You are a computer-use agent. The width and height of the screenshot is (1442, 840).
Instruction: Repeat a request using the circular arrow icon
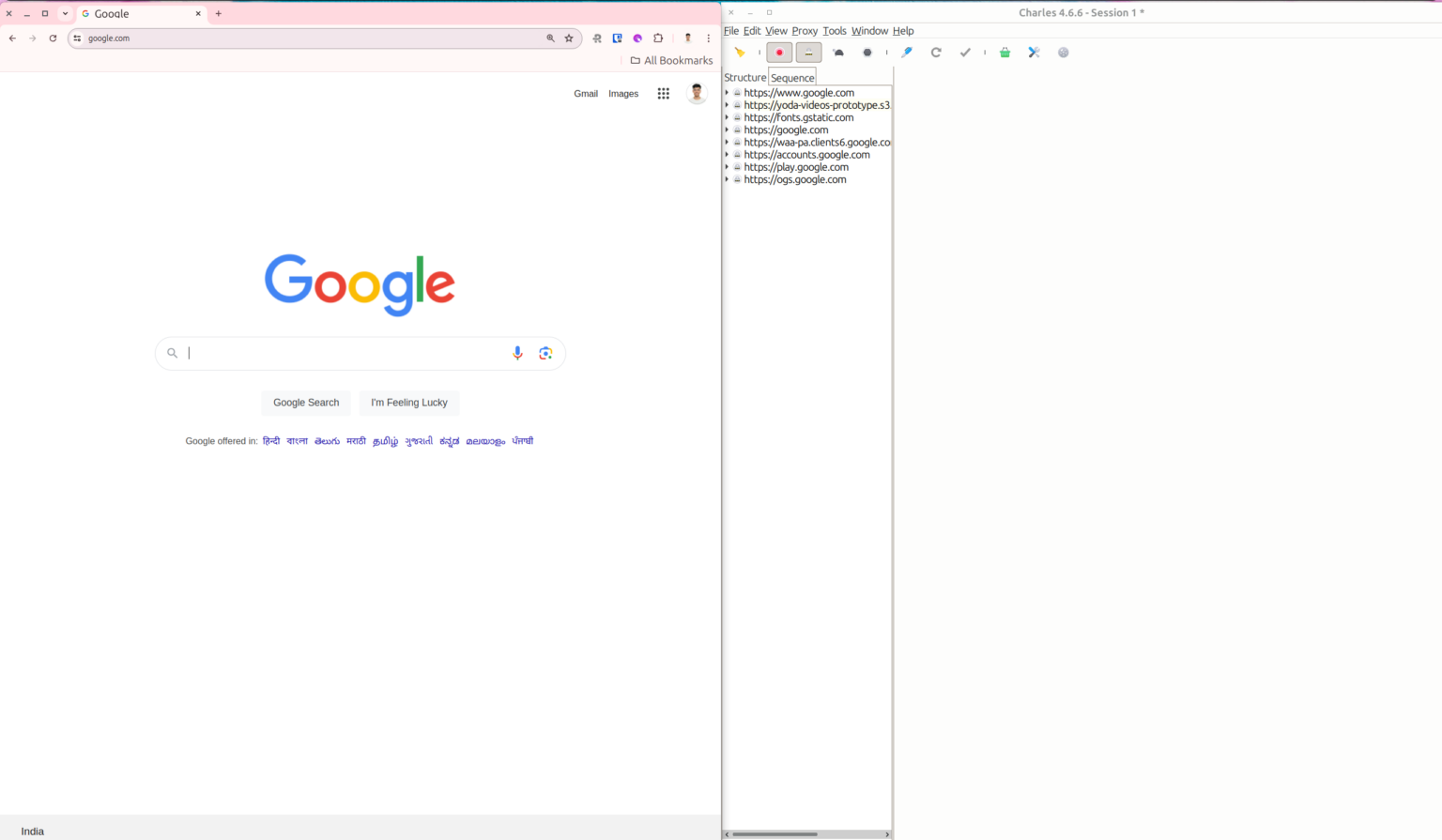[x=936, y=52]
